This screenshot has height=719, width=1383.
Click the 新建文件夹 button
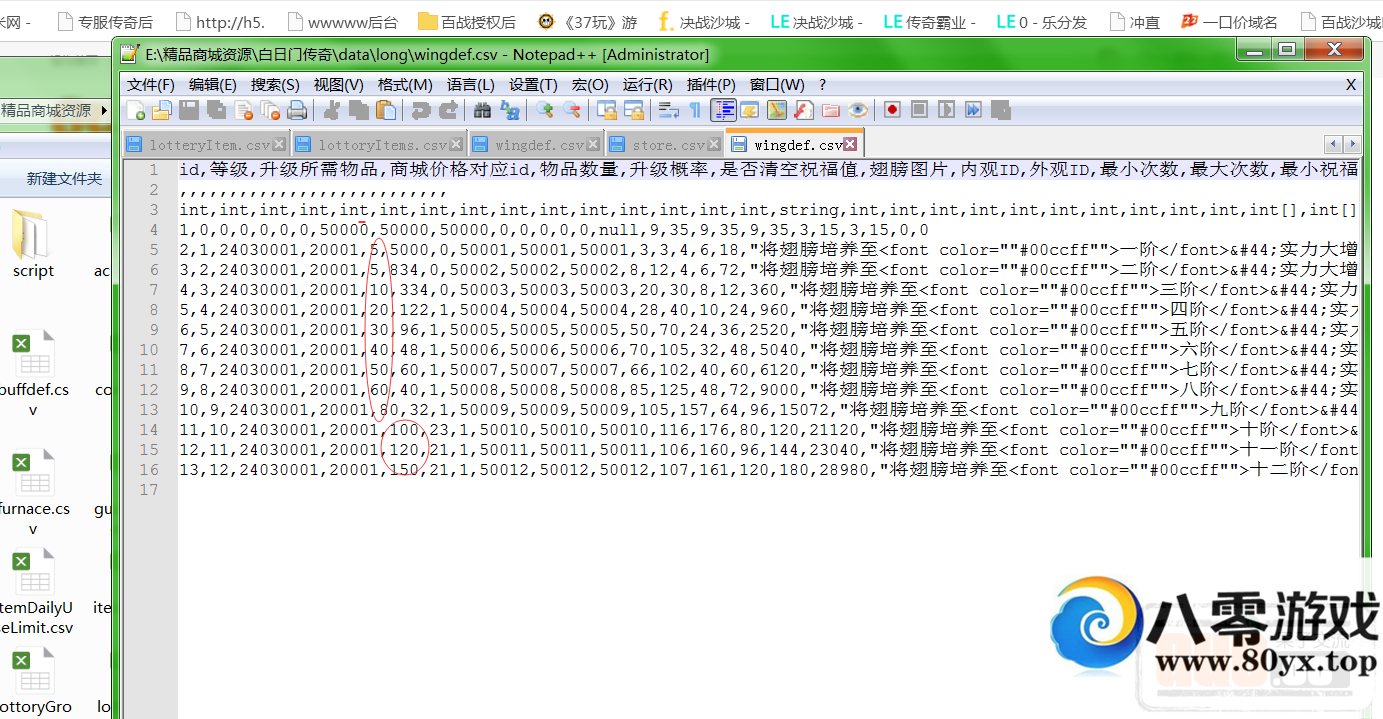tap(64, 179)
